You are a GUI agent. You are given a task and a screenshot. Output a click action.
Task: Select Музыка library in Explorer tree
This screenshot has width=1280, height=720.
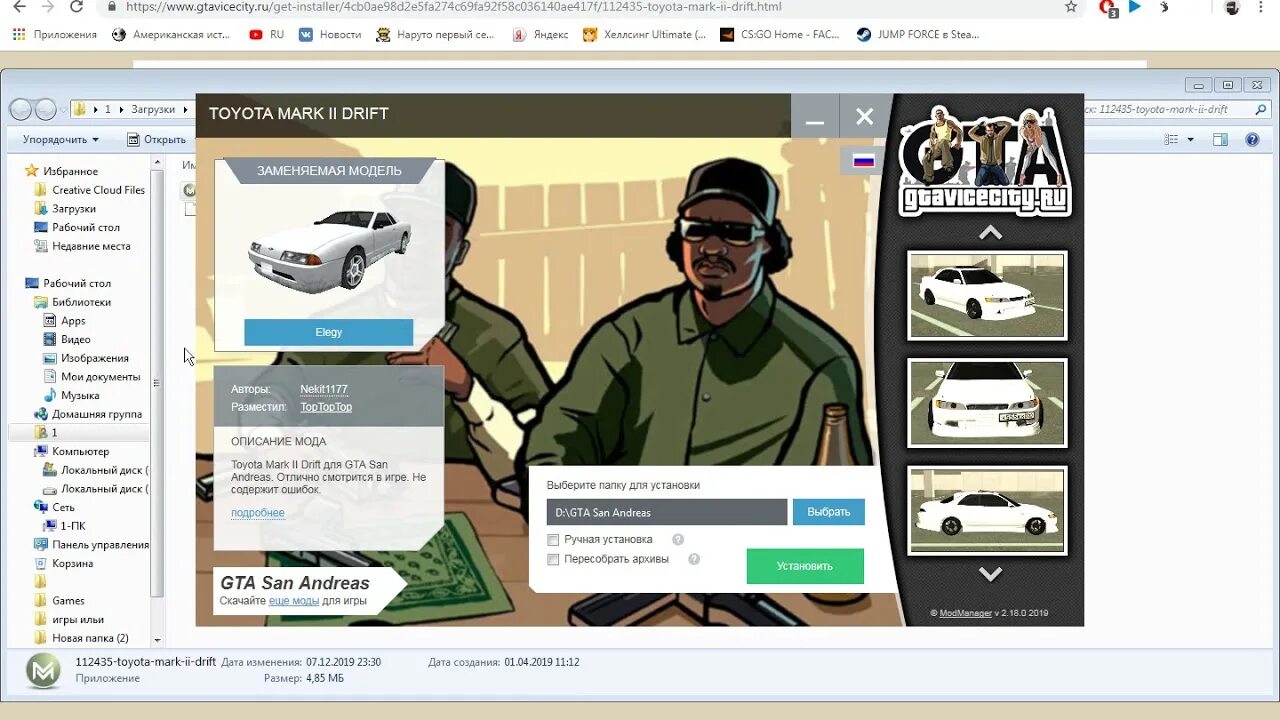71,395
